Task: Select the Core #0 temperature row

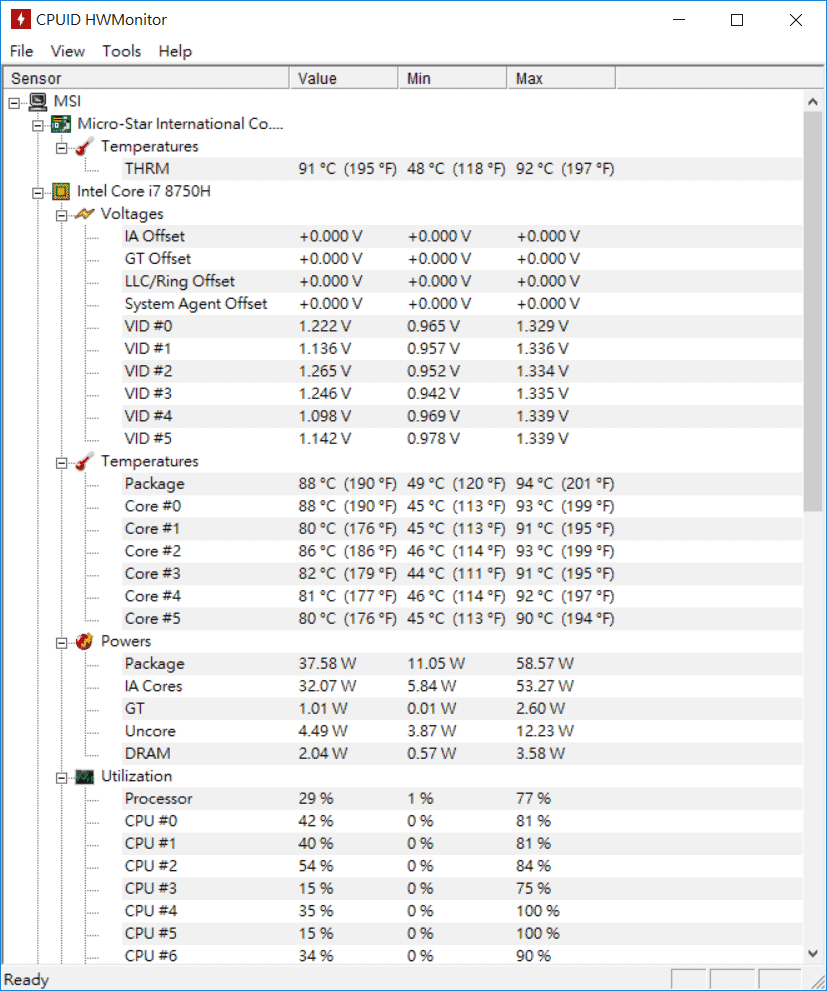Action: 462,506
